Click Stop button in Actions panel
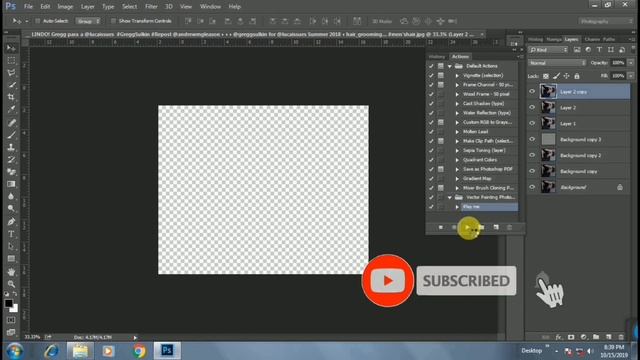 point(440,227)
